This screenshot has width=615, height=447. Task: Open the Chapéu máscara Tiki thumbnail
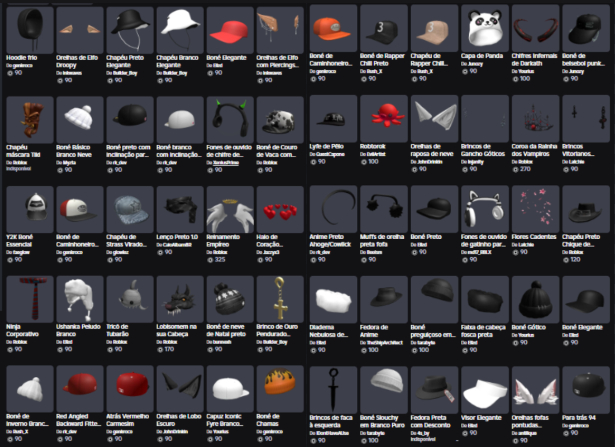click(x=30, y=120)
